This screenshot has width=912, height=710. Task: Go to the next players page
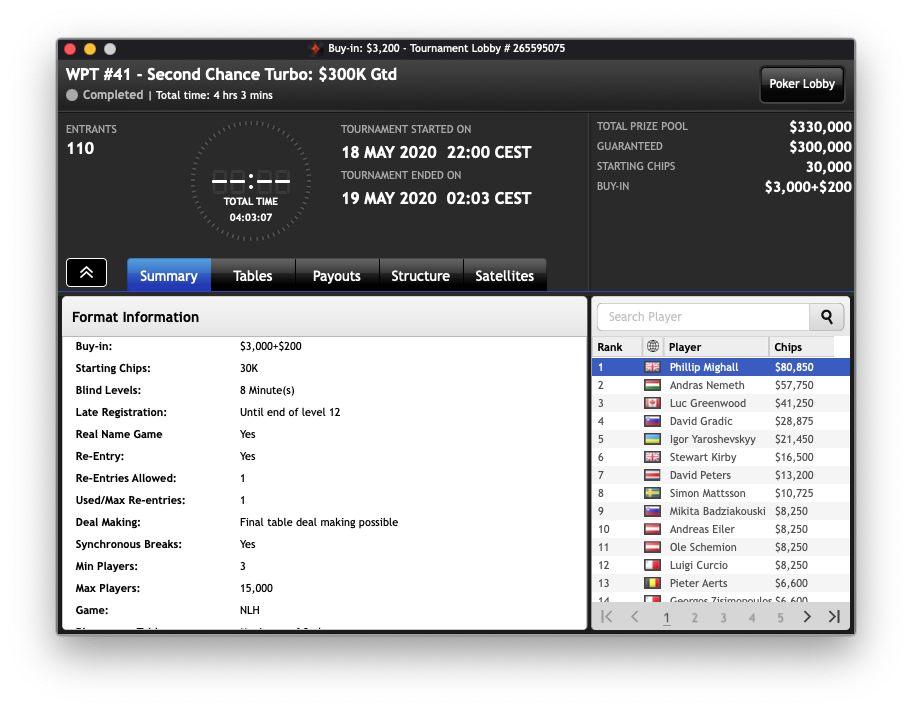click(807, 617)
